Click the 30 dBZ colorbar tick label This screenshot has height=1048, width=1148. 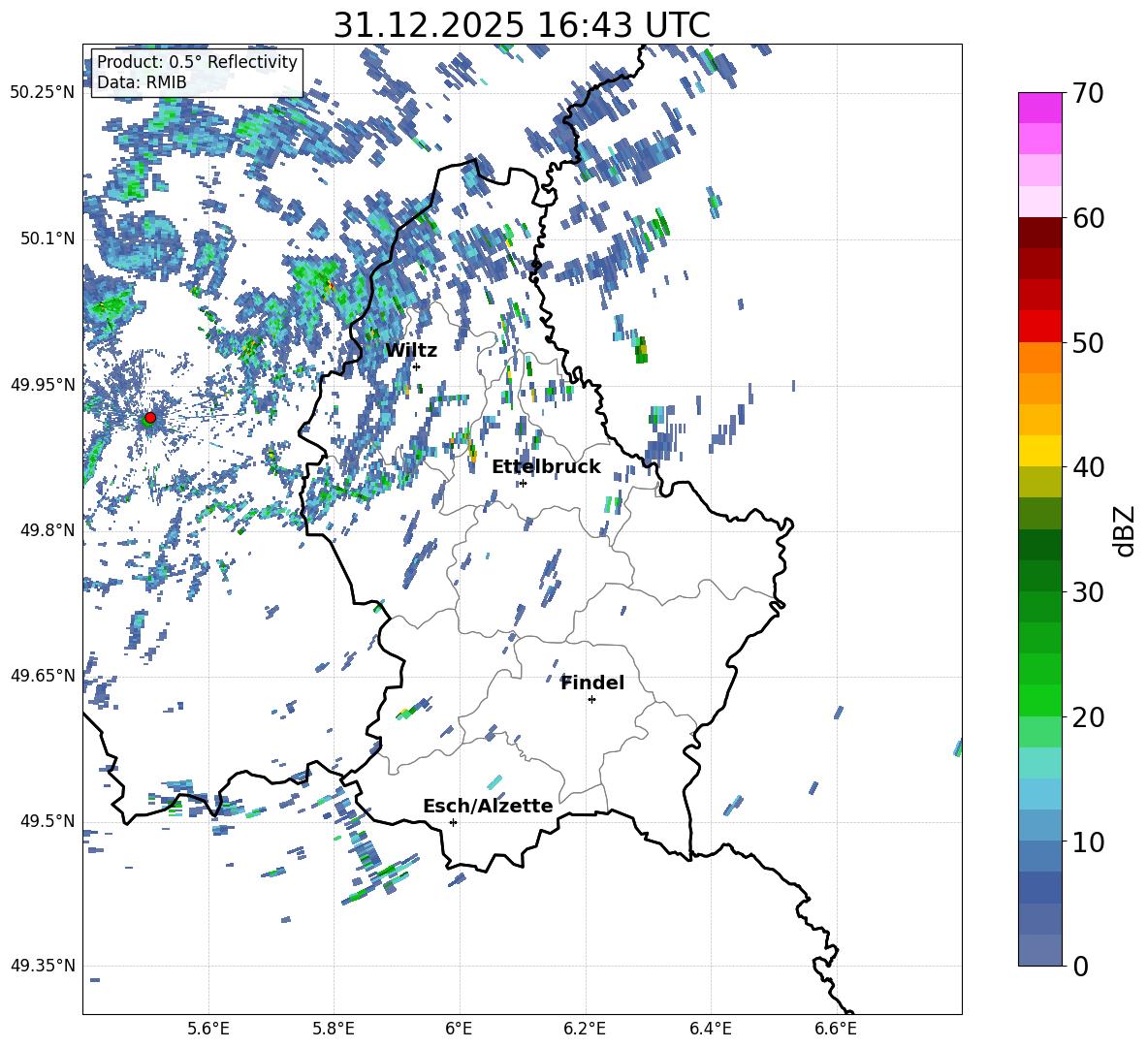tap(1088, 592)
